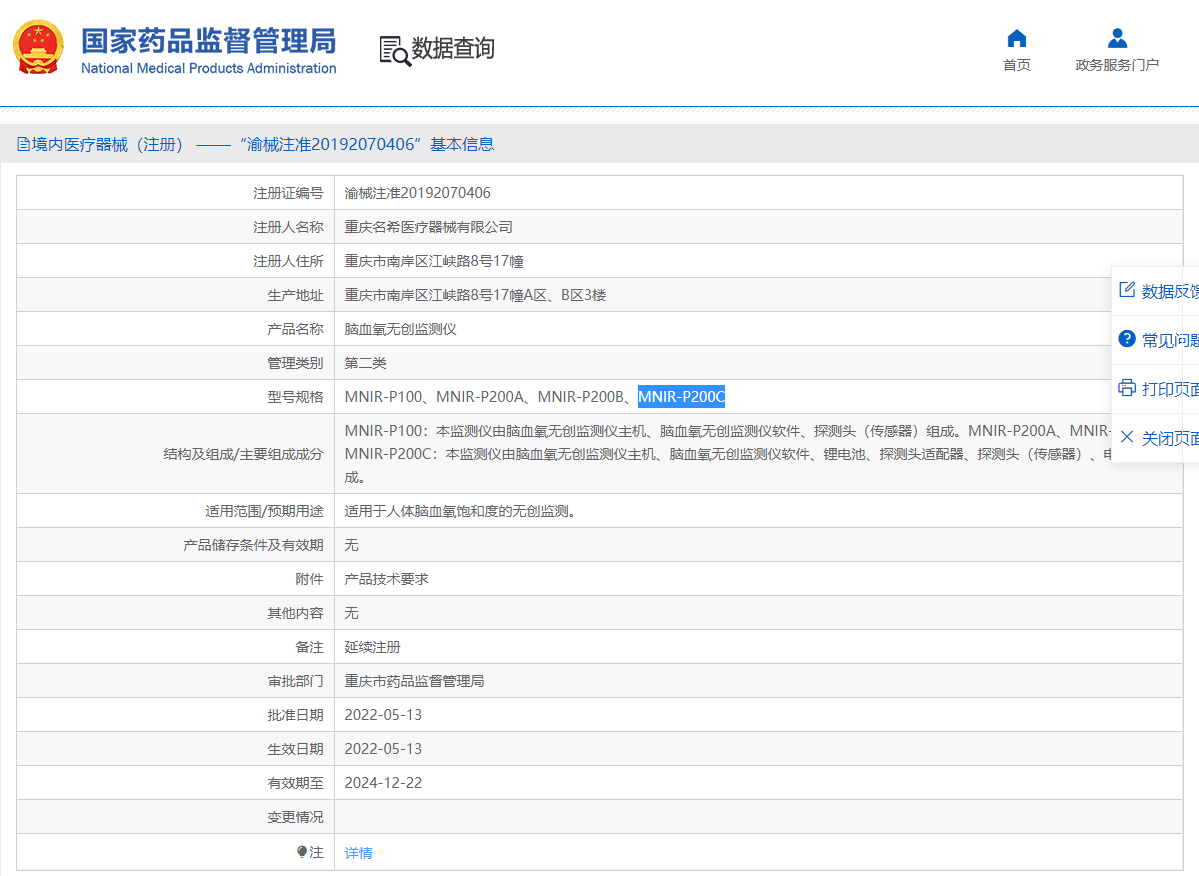Click product name 脑血氧无创监测仪
The height and width of the screenshot is (876, 1199).
click(400, 329)
